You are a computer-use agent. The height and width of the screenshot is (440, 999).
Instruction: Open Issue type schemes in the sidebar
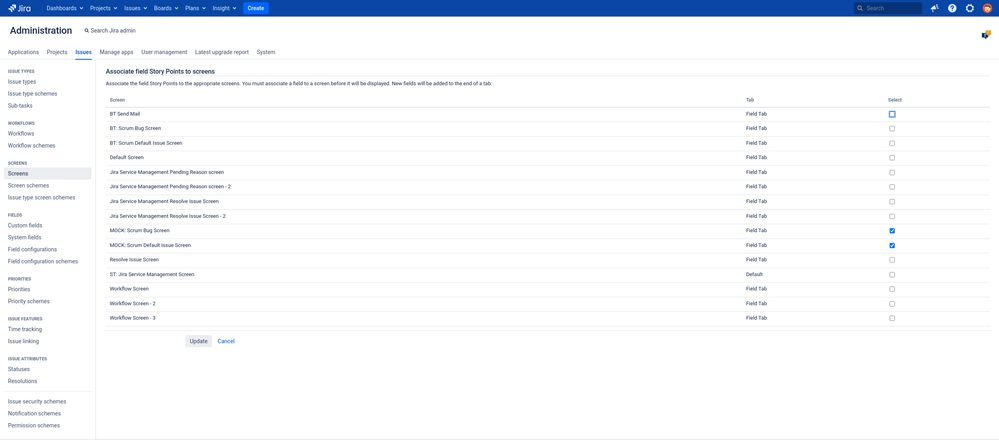[32, 94]
